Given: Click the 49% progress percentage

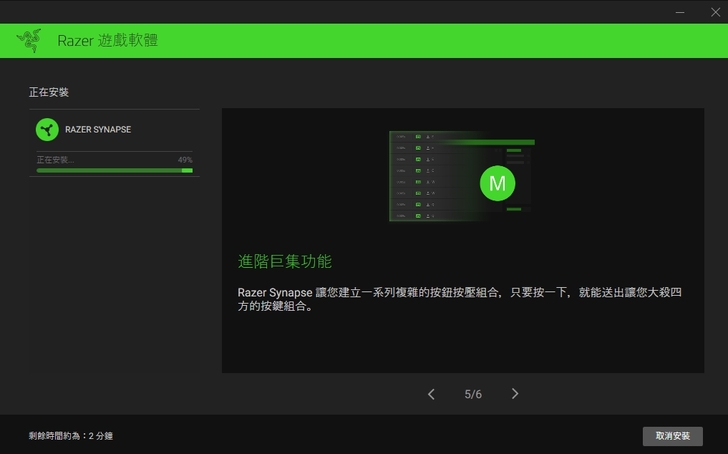Looking at the screenshot, I should (185, 160).
